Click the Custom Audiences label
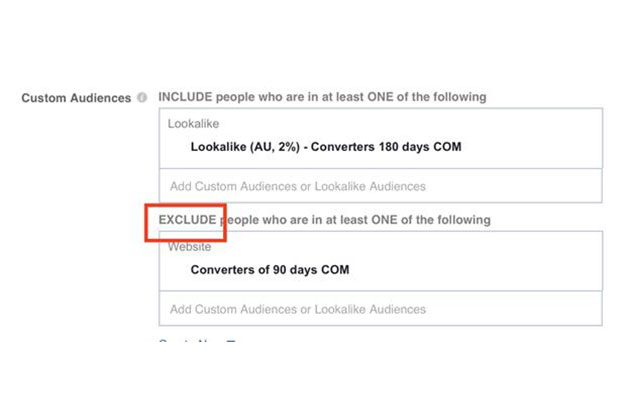The image size is (630, 420). coord(76,98)
